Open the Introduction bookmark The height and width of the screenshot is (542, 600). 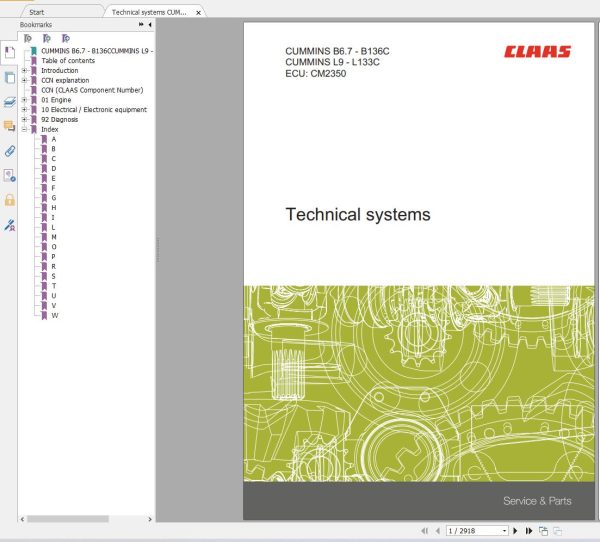pyautogui.click(x=60, y=70)
